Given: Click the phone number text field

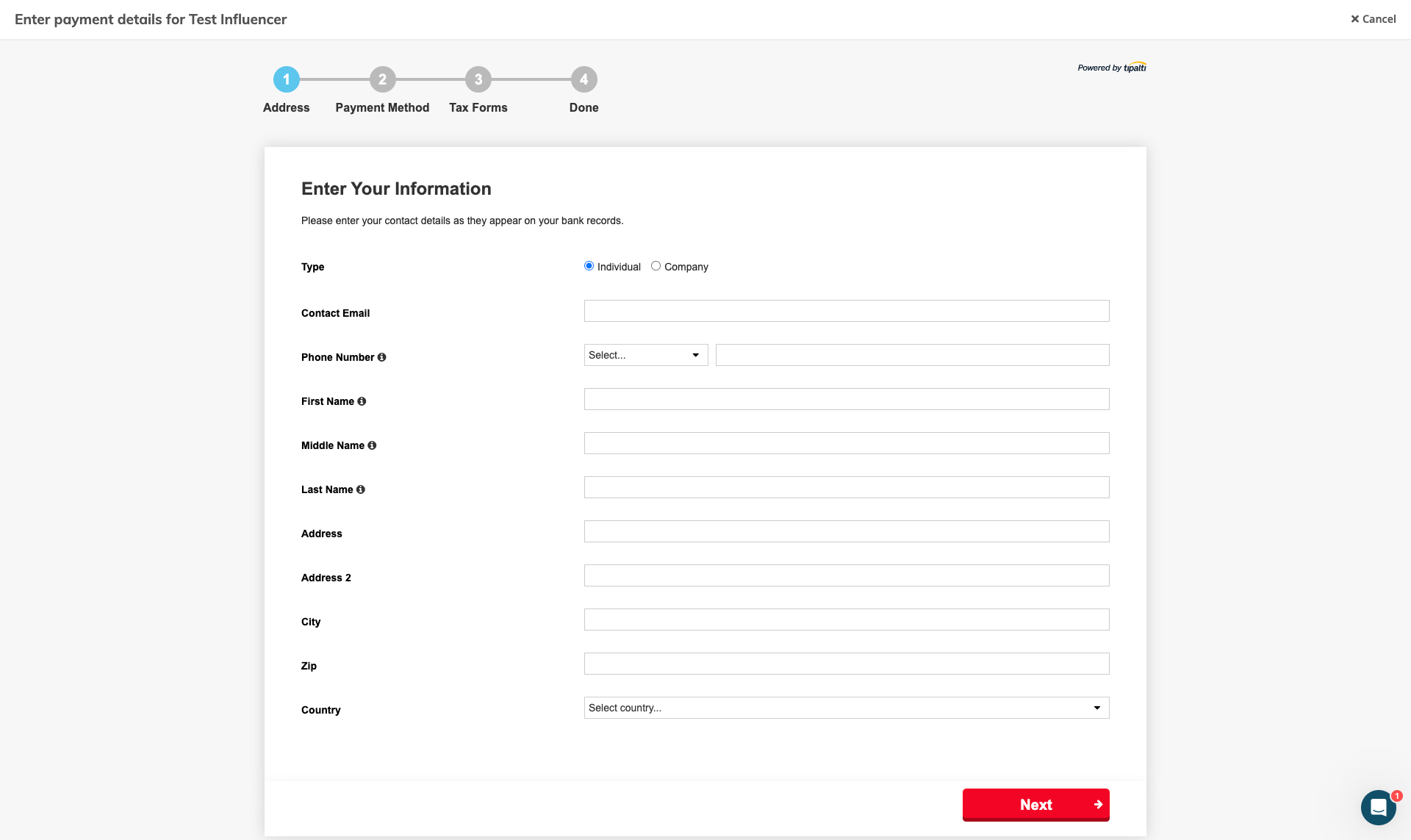Looking at the screenshot, I should pyautogui.click(x=912, y=355).
